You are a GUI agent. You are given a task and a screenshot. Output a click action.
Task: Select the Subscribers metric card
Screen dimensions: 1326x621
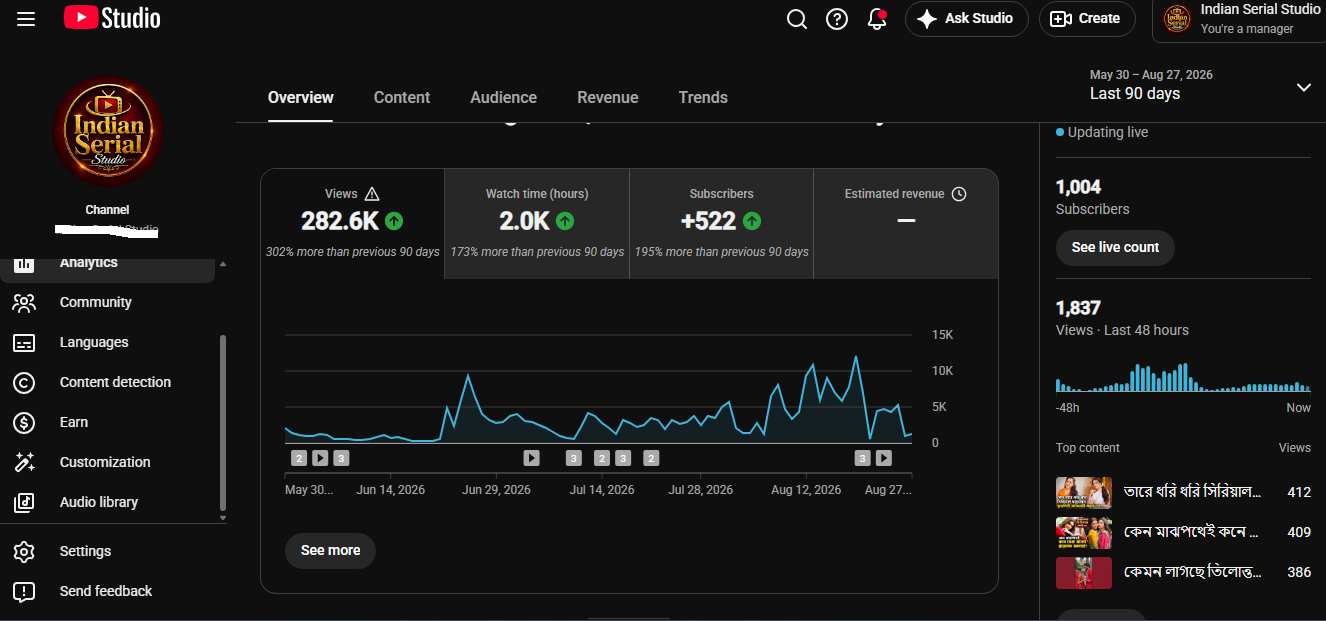pyautogui.click(x=721, y=224)
